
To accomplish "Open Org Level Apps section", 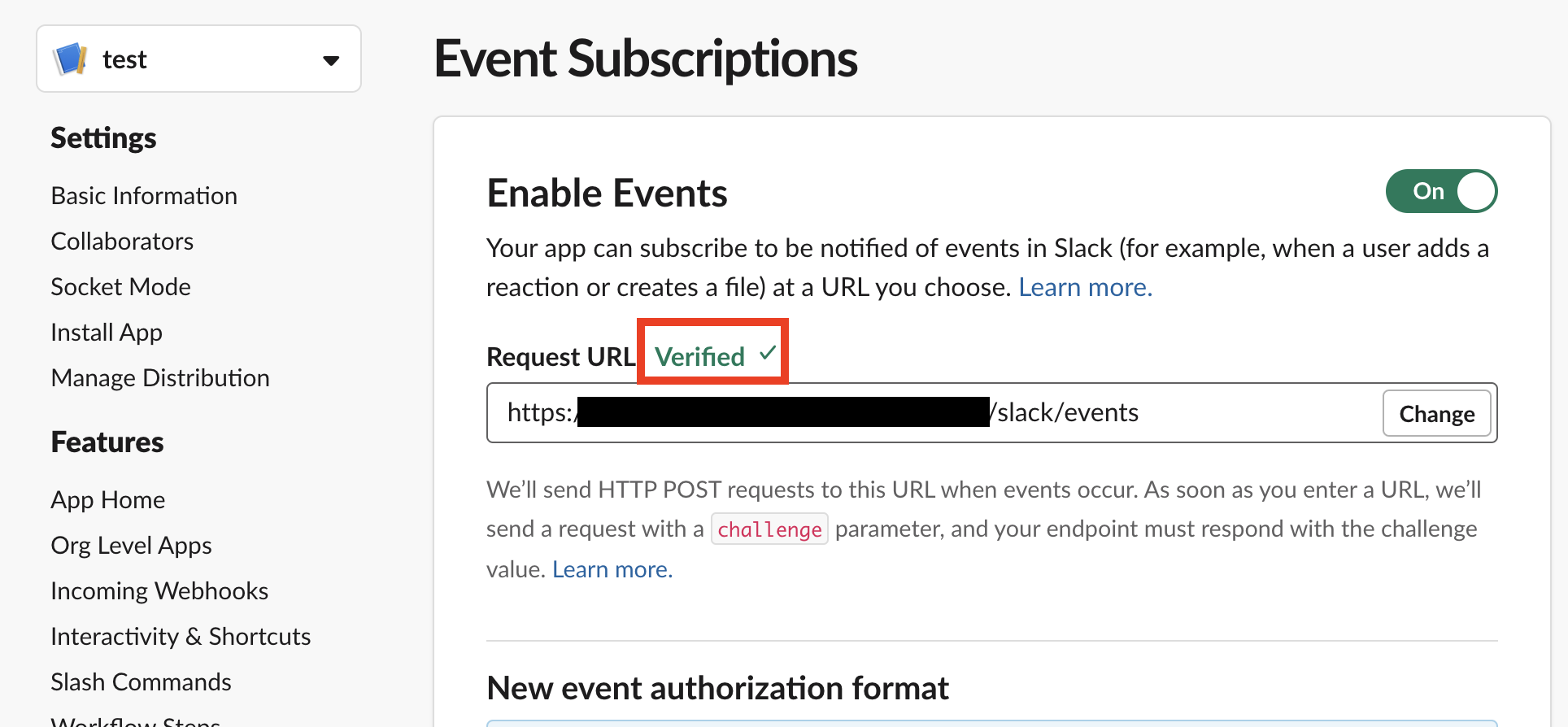I will click(131, 545).
